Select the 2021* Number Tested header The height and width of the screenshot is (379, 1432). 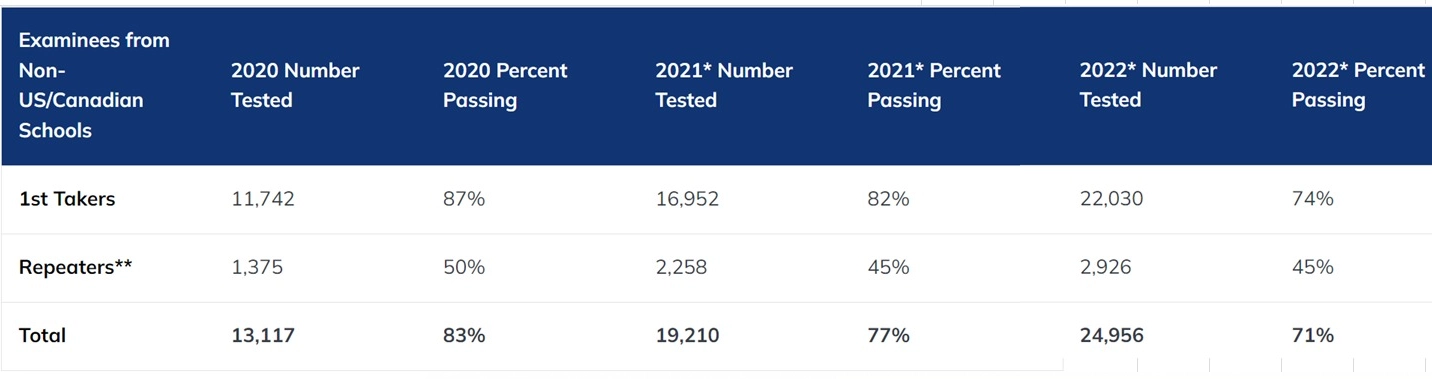click(724, 85)
